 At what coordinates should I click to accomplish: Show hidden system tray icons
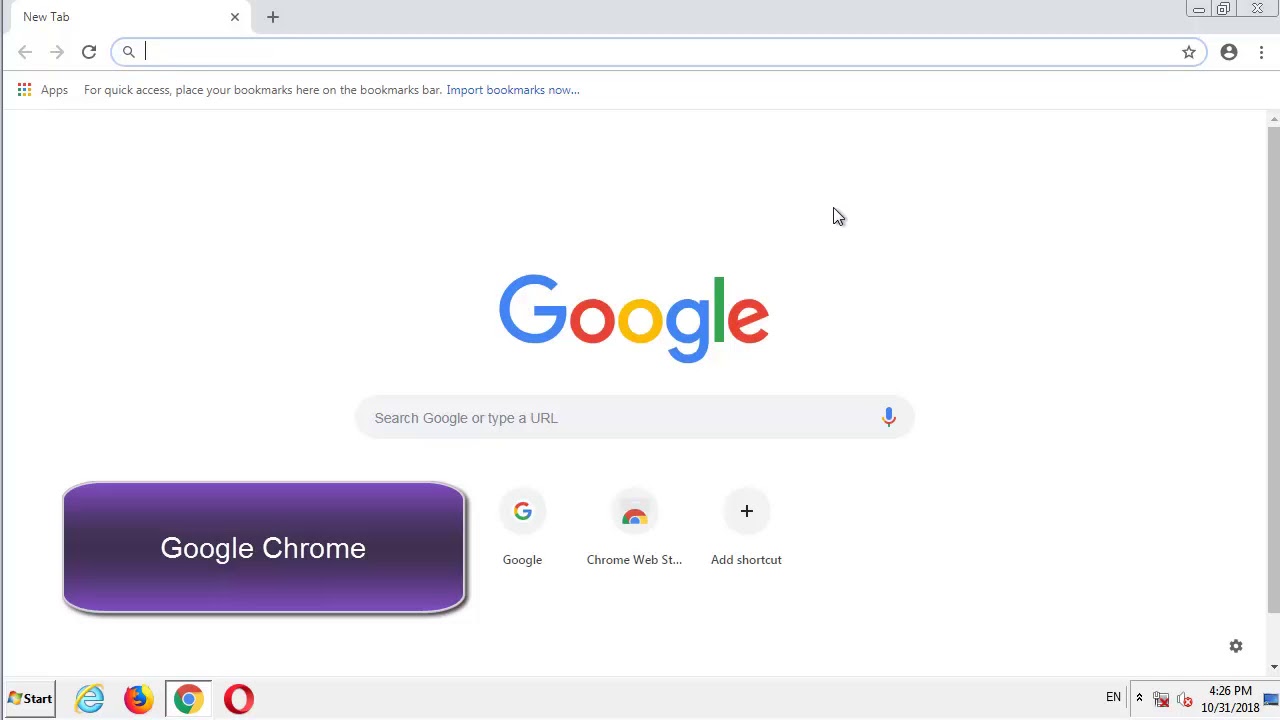[x=1139, y=698]
